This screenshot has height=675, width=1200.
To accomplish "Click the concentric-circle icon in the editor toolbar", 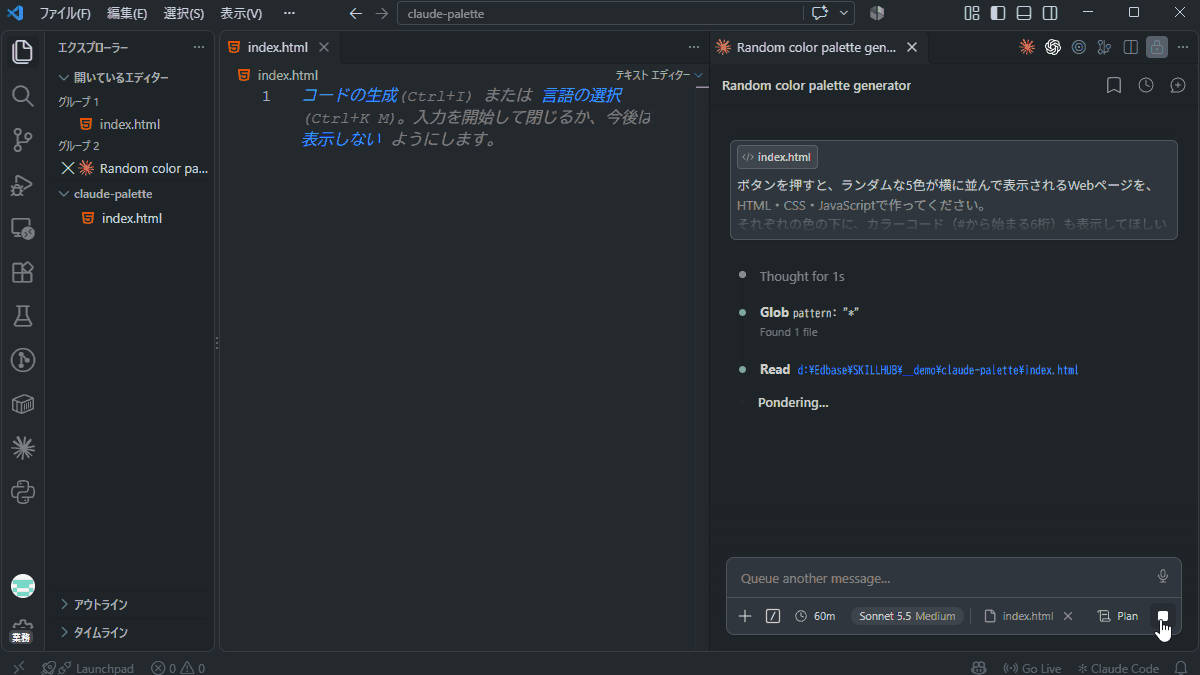I will click(x=1078, y=47).
